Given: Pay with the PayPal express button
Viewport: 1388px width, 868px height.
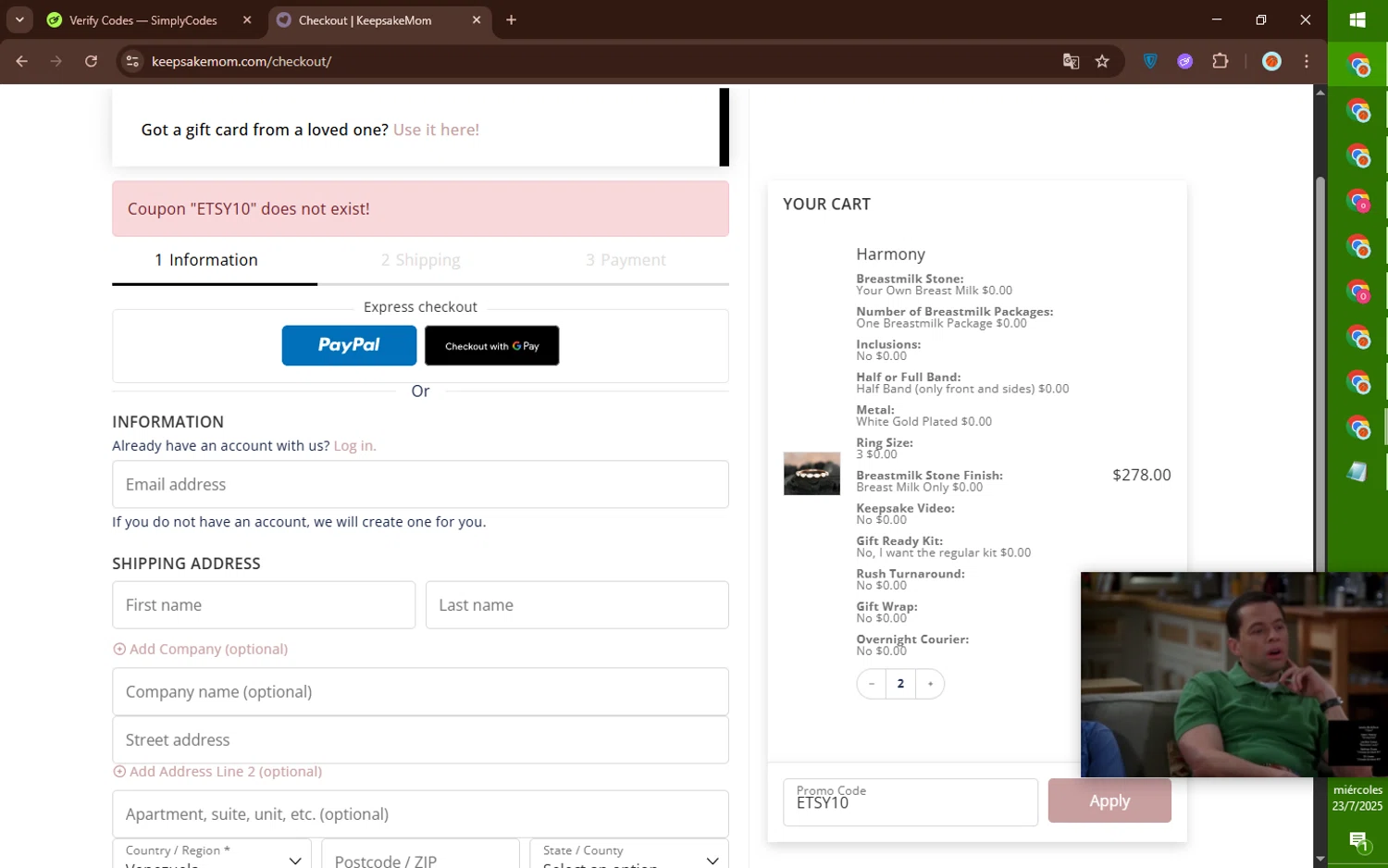Looking at the screenshot, I should pos(349,345).
